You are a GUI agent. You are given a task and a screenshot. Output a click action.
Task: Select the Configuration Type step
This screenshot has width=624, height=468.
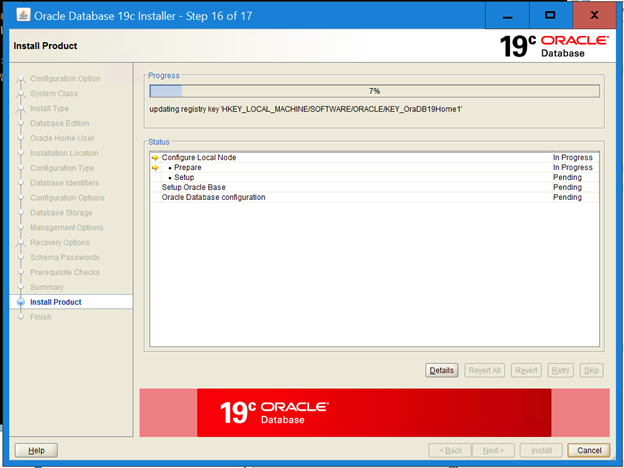coord(62,168)
